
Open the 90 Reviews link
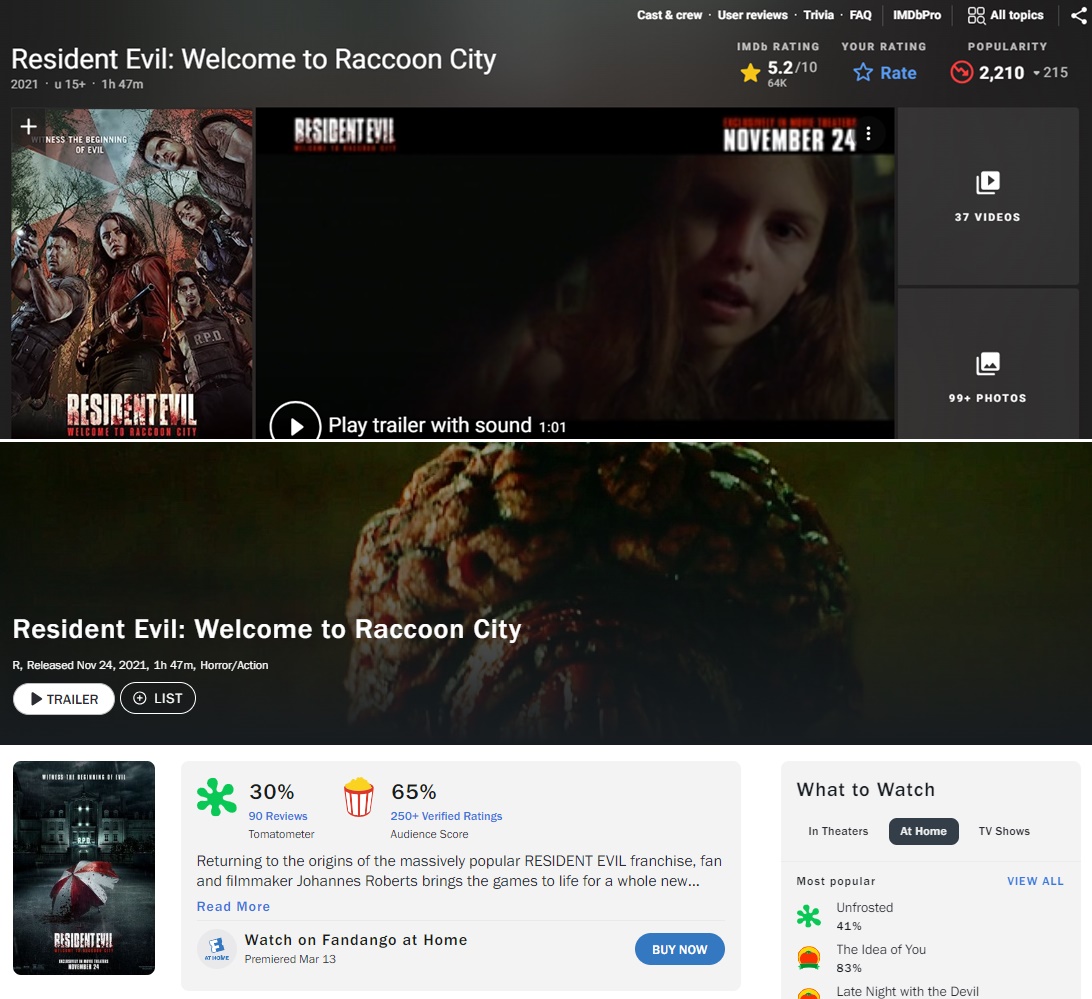click(278, 816)
